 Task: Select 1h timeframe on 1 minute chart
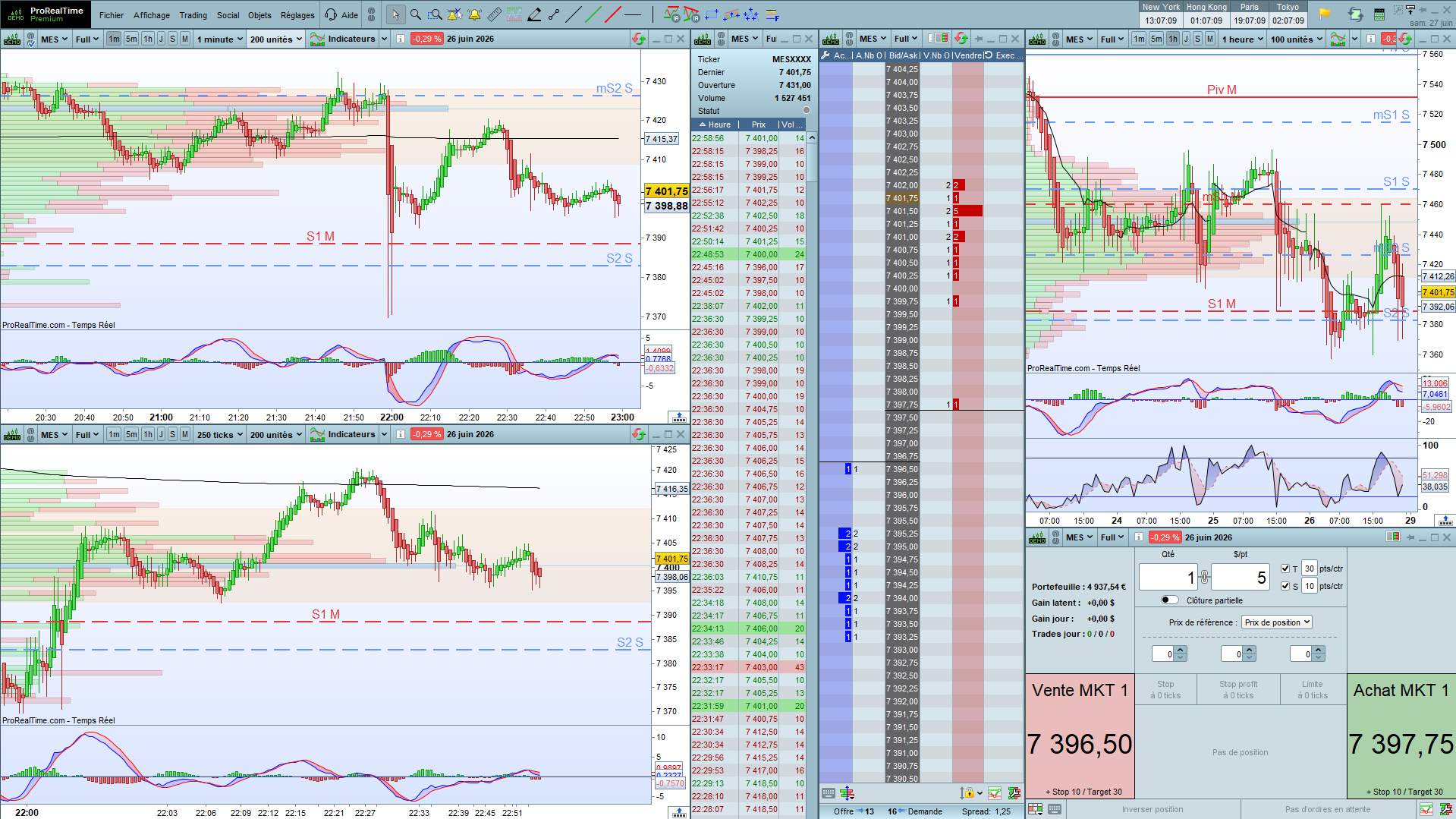pyautogui.click(x=148, y=39)
